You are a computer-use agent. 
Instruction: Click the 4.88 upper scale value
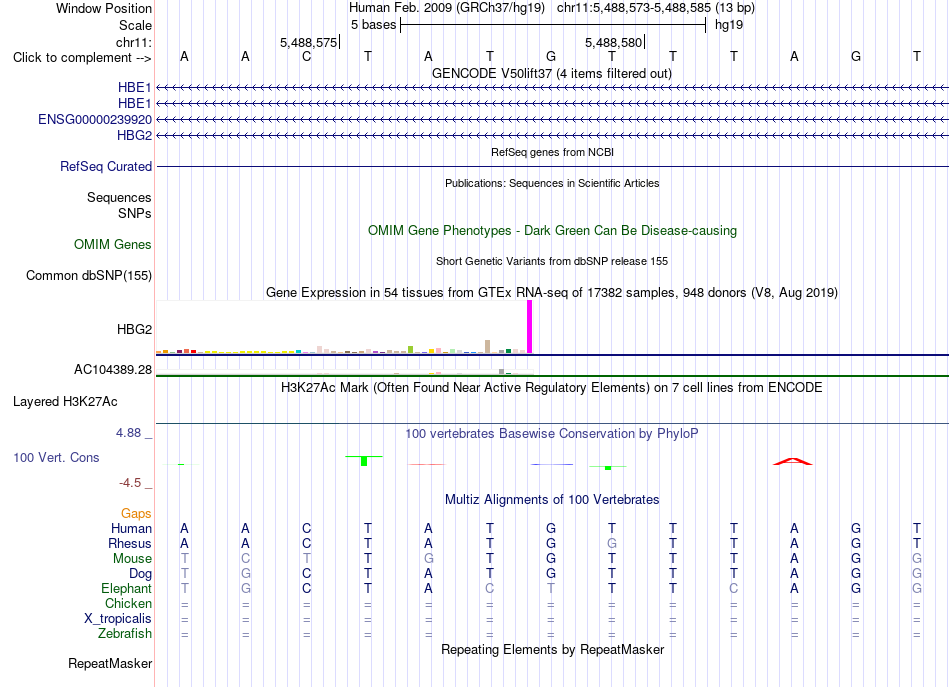click(128, 433)
